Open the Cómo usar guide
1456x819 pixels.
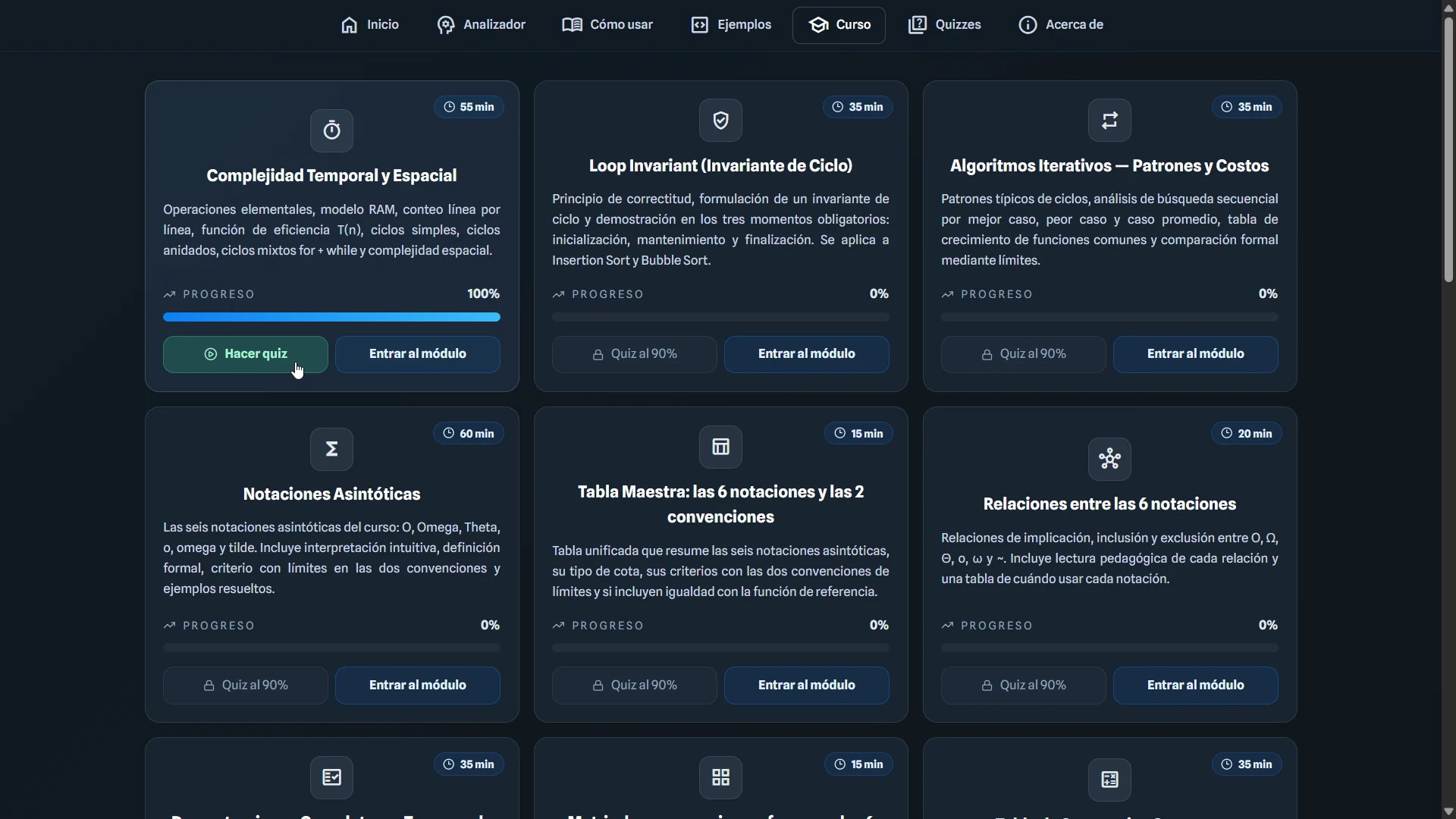(x=607, y=25)
